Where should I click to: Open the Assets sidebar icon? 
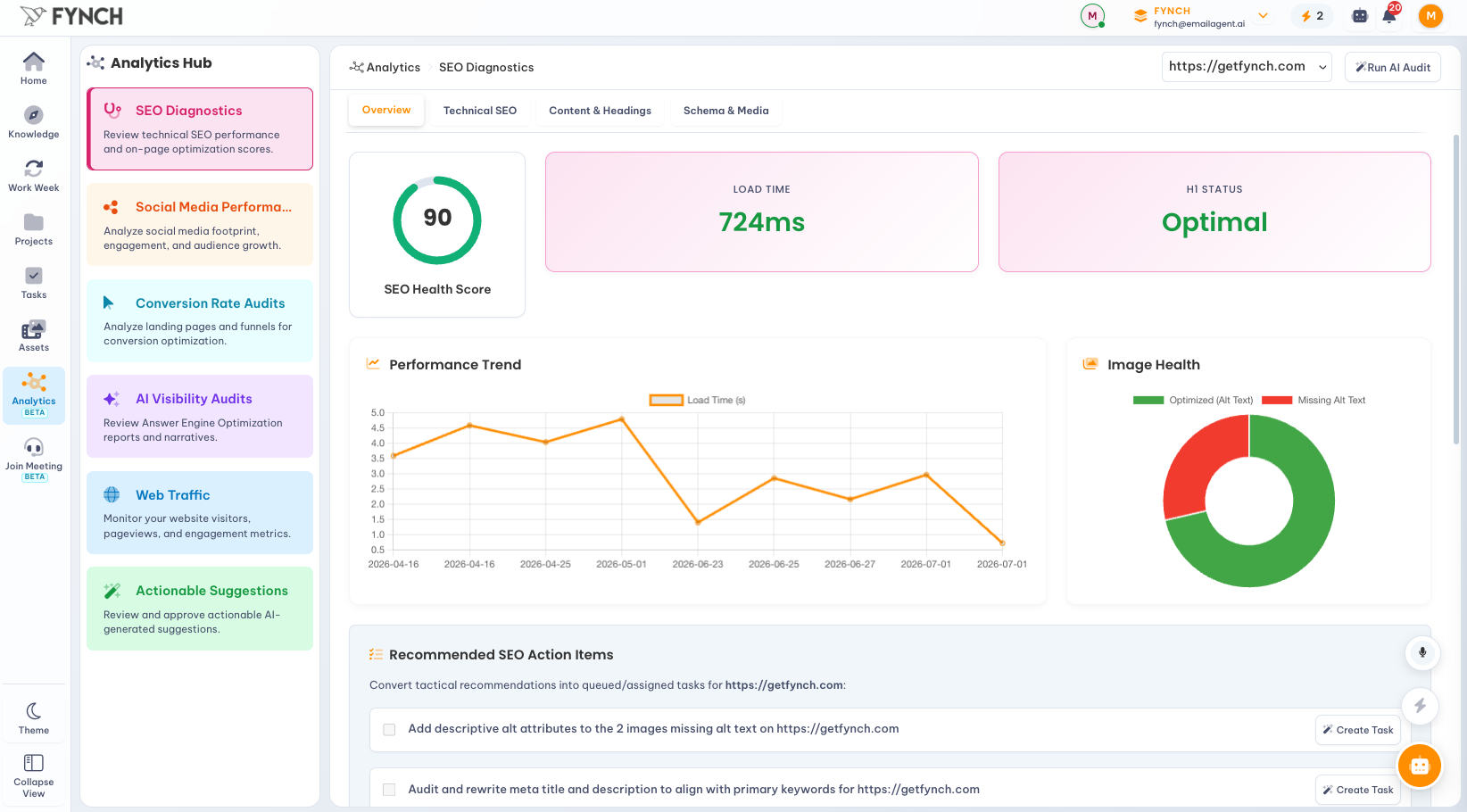click(34, 328)
